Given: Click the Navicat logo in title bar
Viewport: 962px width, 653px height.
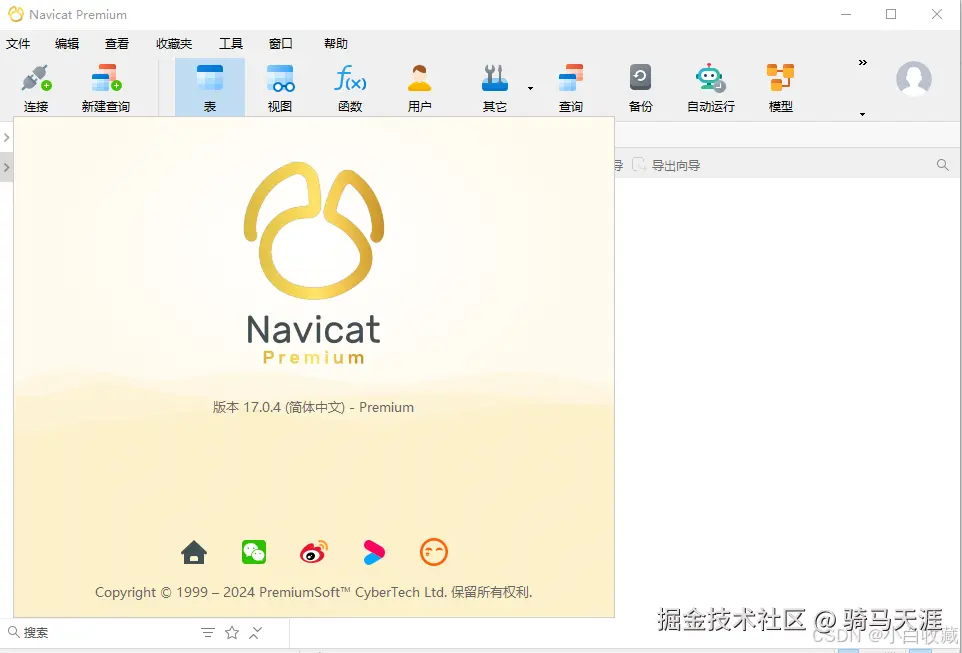Looking at the screenshot, I should pyautogui.click(x=15, y=14).
